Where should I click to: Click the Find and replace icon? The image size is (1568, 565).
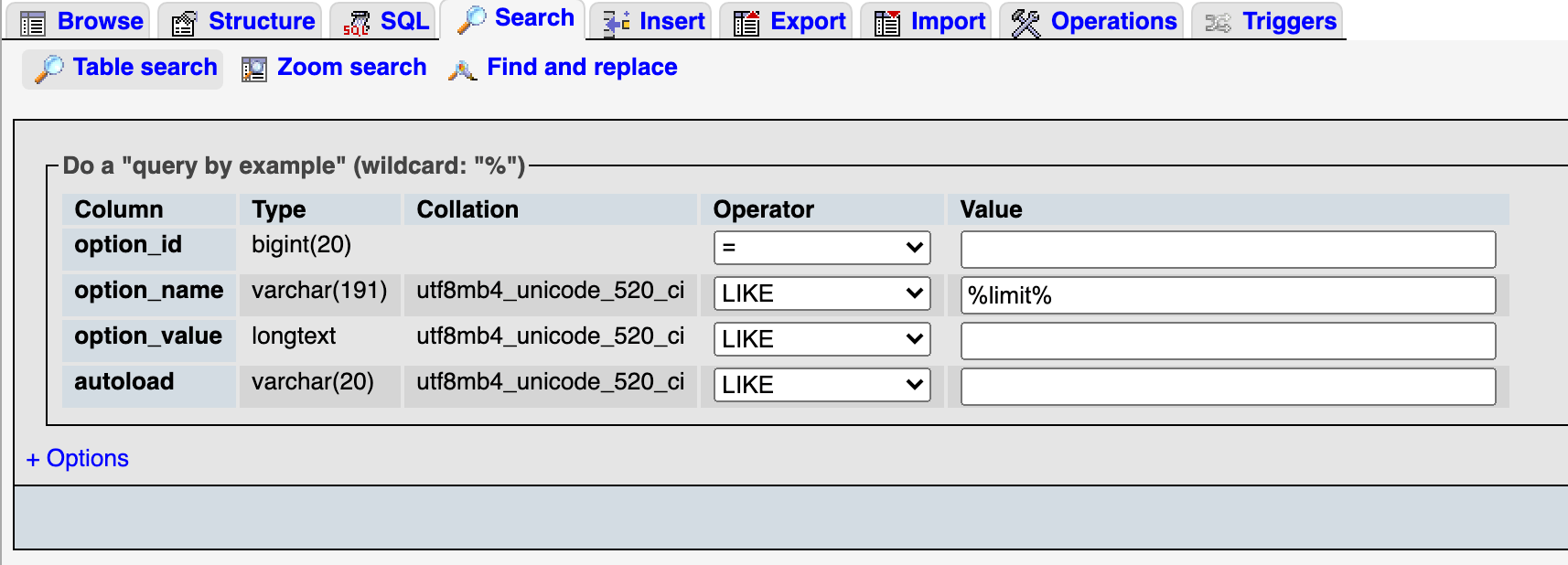[462, 69]
